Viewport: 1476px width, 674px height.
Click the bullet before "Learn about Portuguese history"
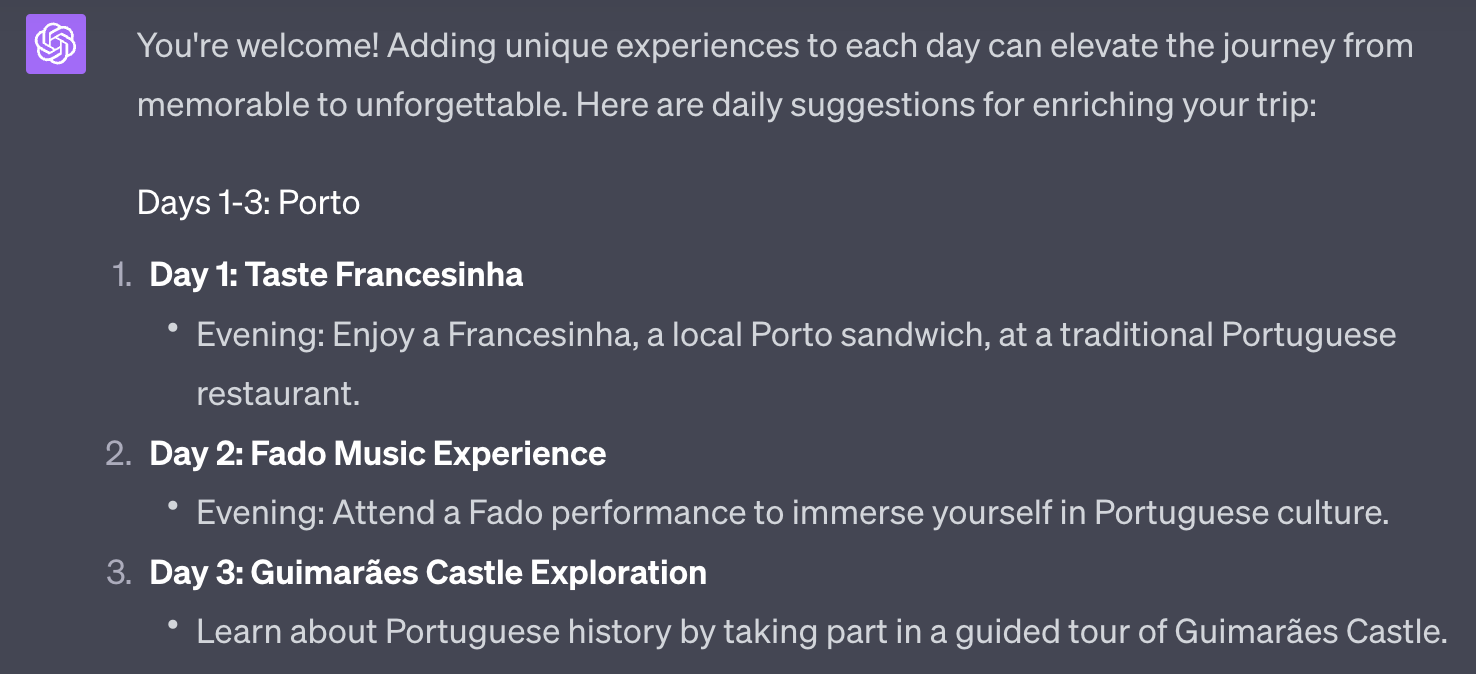pos(174,625)
